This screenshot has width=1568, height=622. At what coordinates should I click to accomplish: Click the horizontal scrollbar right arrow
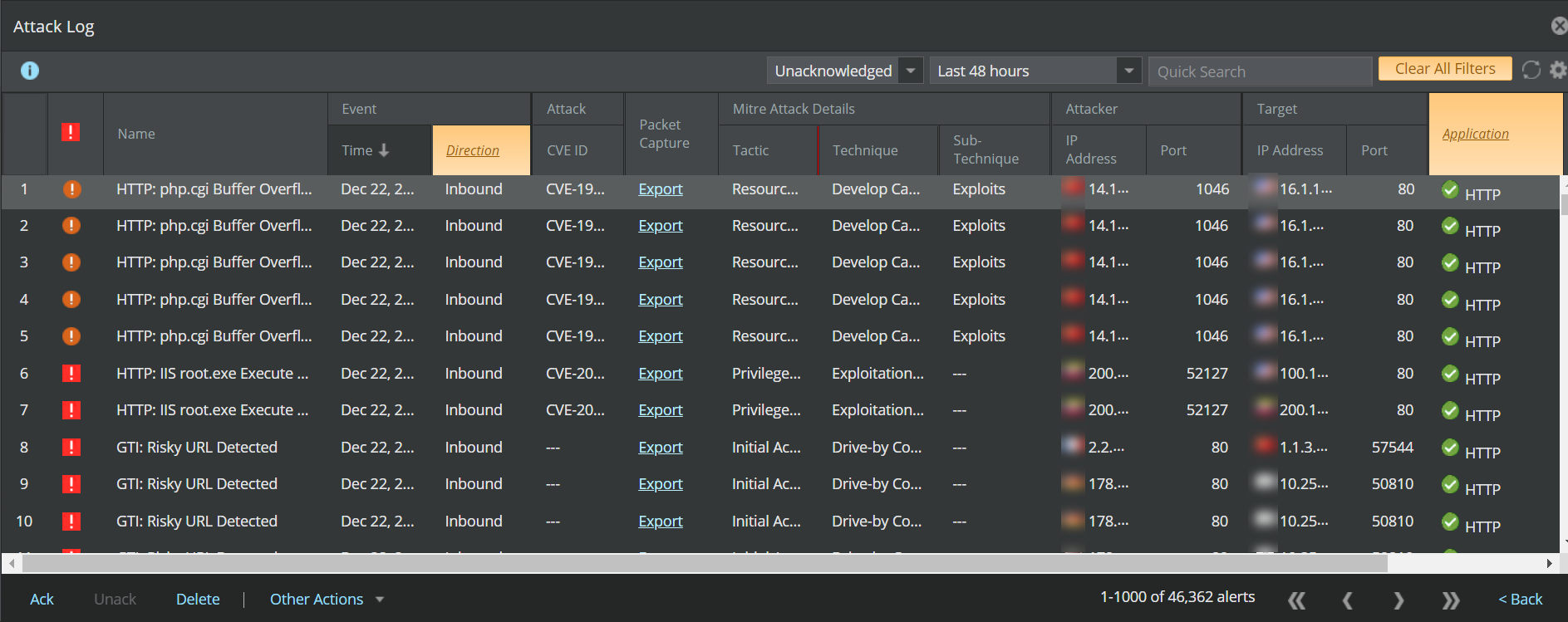(1549, 564)
